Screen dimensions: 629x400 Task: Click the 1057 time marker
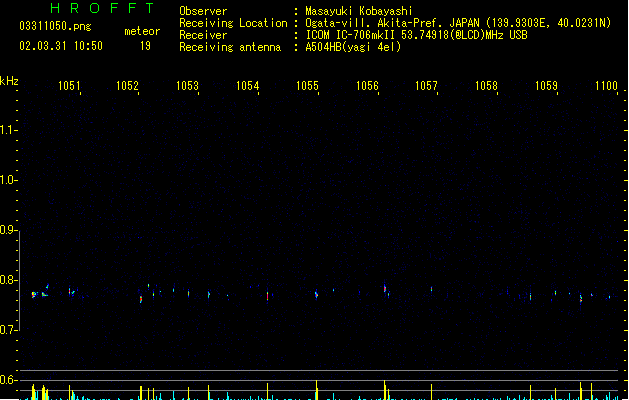426,85
